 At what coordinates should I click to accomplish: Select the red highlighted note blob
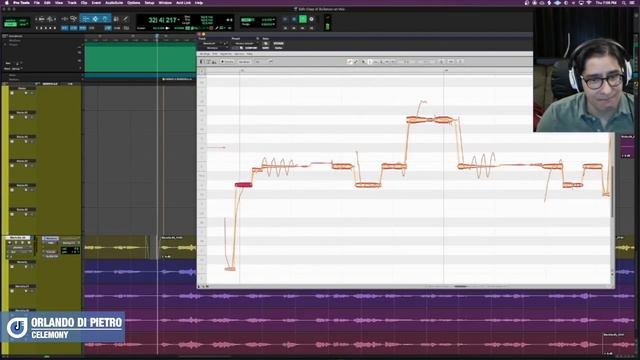(244, 185)
